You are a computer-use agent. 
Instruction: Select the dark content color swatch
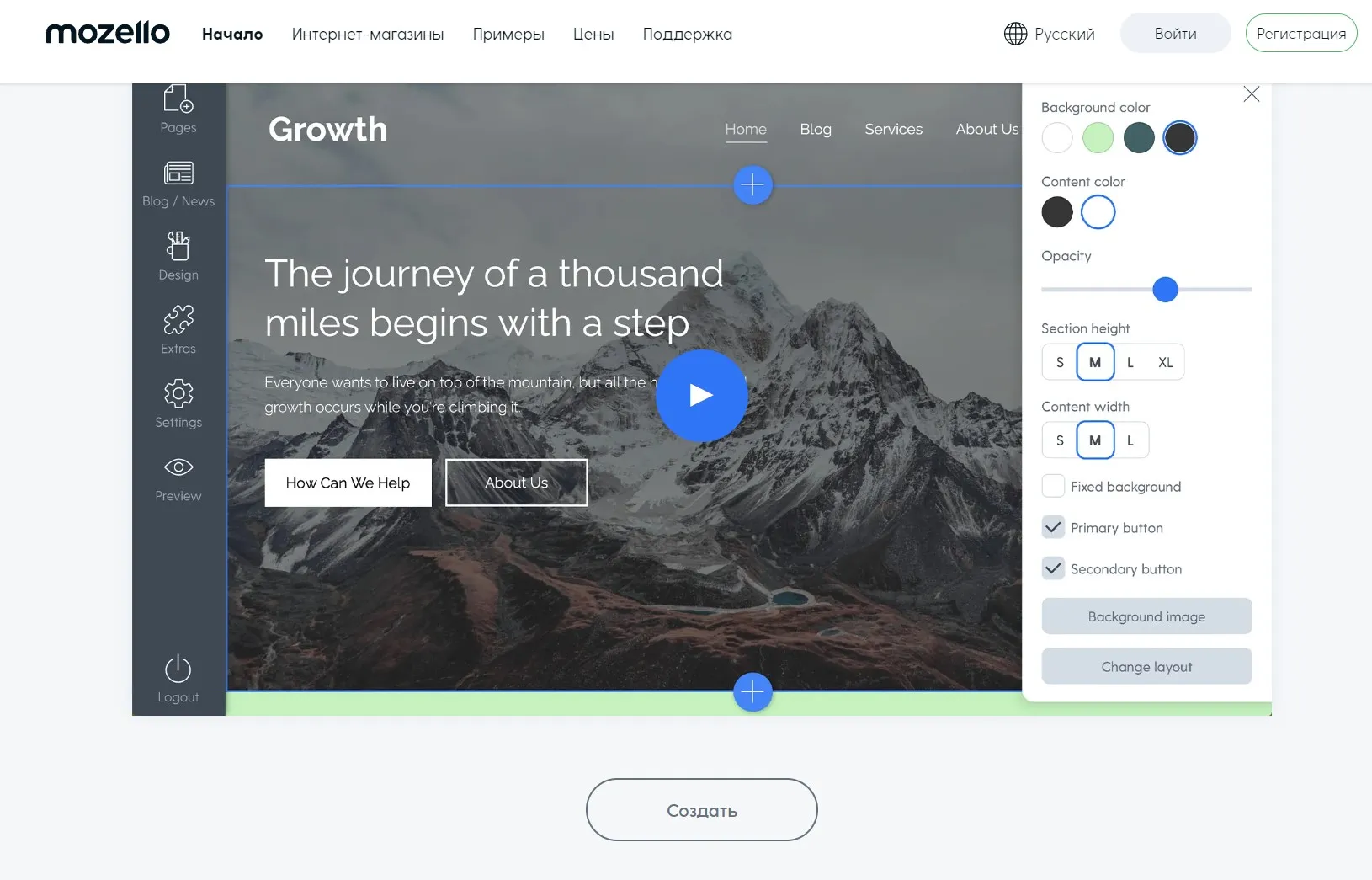(1057, 212)
